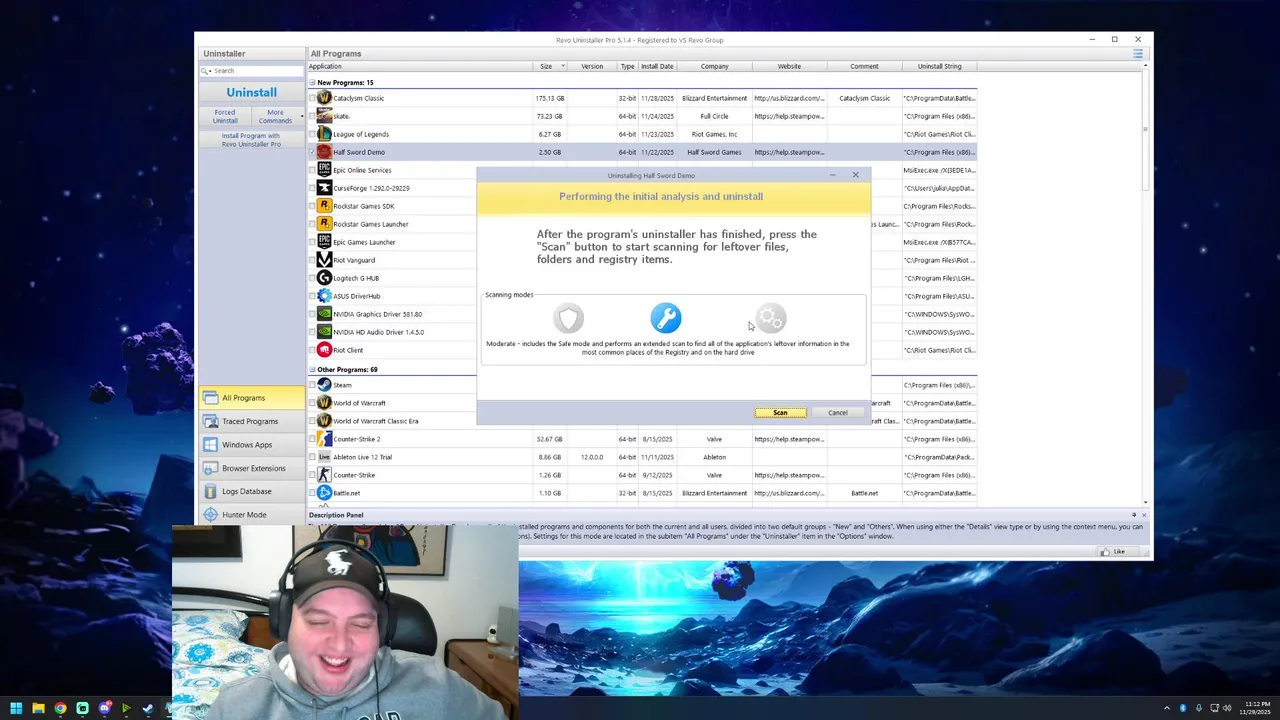1280x720 pixels.
Task: Click the League of Legends icon
Action: tap(324, 134)
